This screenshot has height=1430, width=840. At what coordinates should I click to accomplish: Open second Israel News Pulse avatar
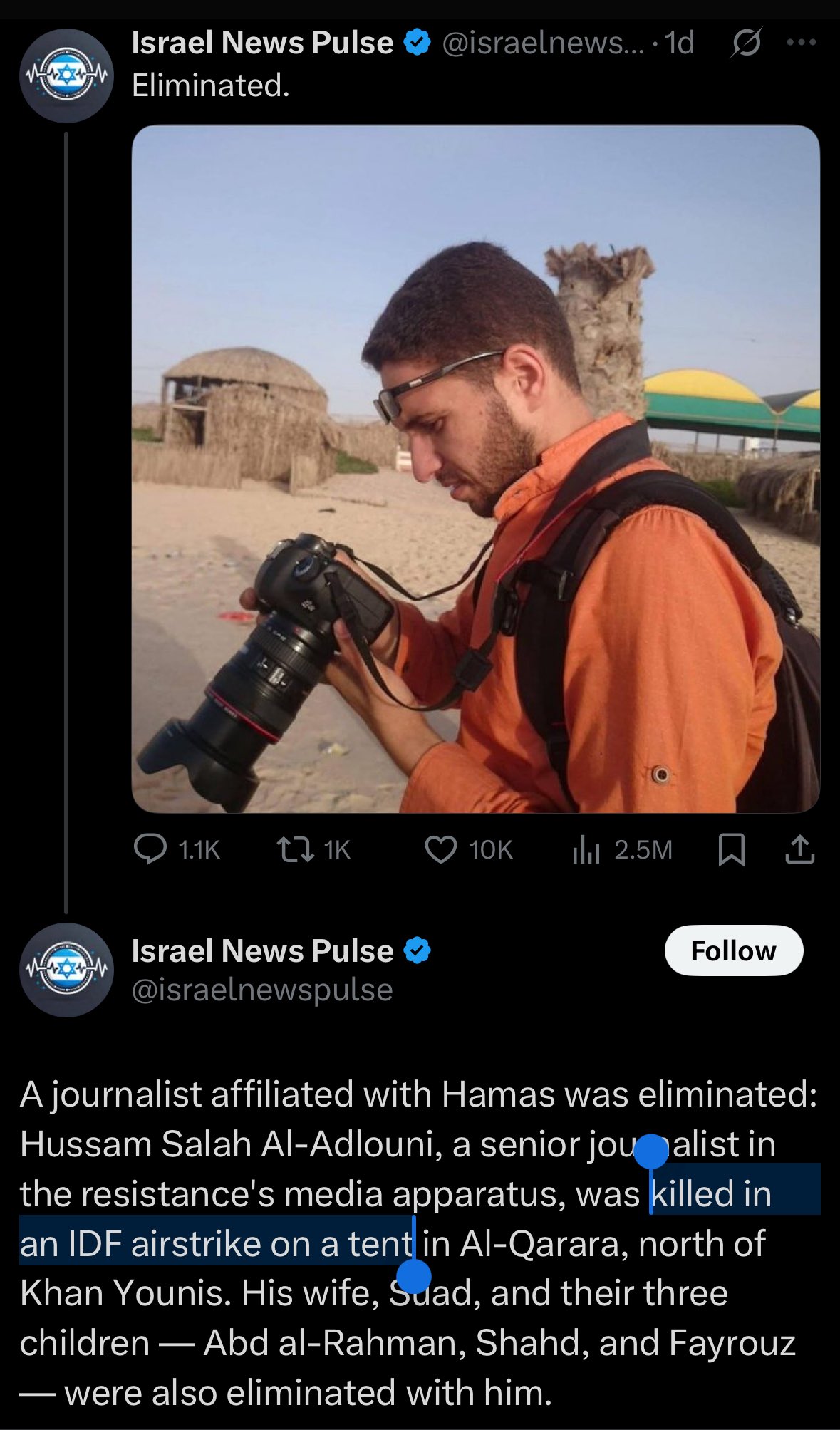click(66, 970)
